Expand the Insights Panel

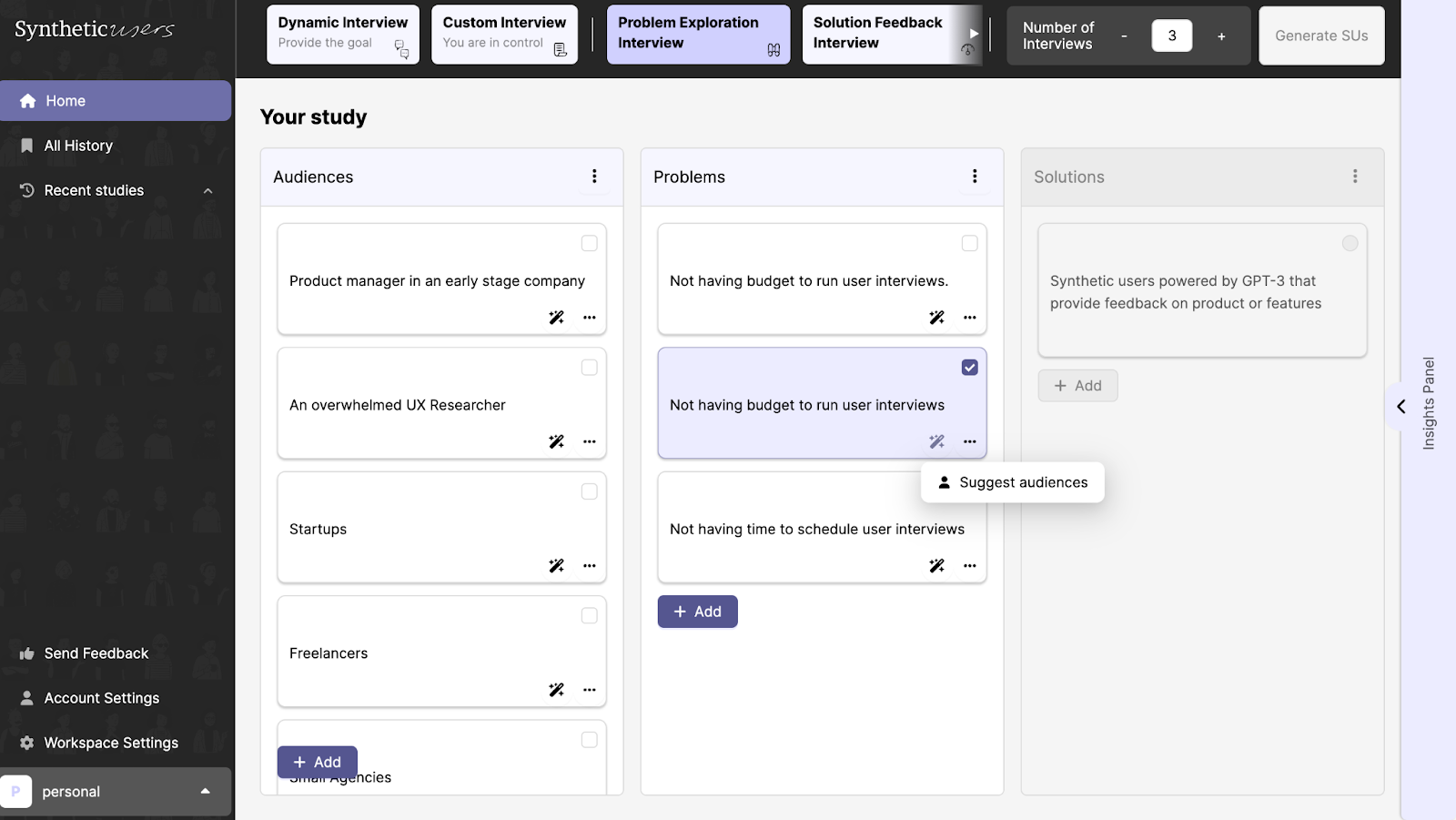point(1400,407)
